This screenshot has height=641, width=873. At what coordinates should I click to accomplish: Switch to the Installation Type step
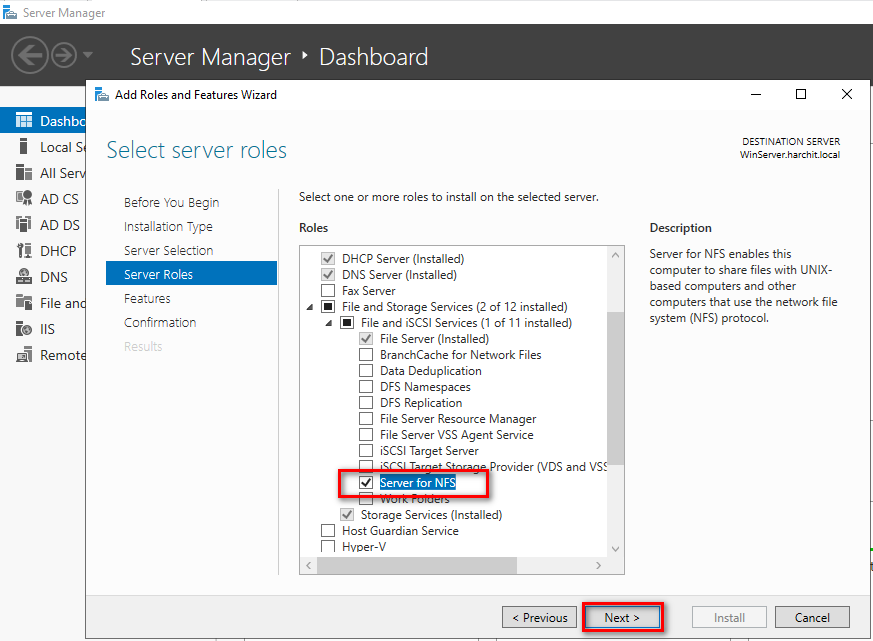168,226
